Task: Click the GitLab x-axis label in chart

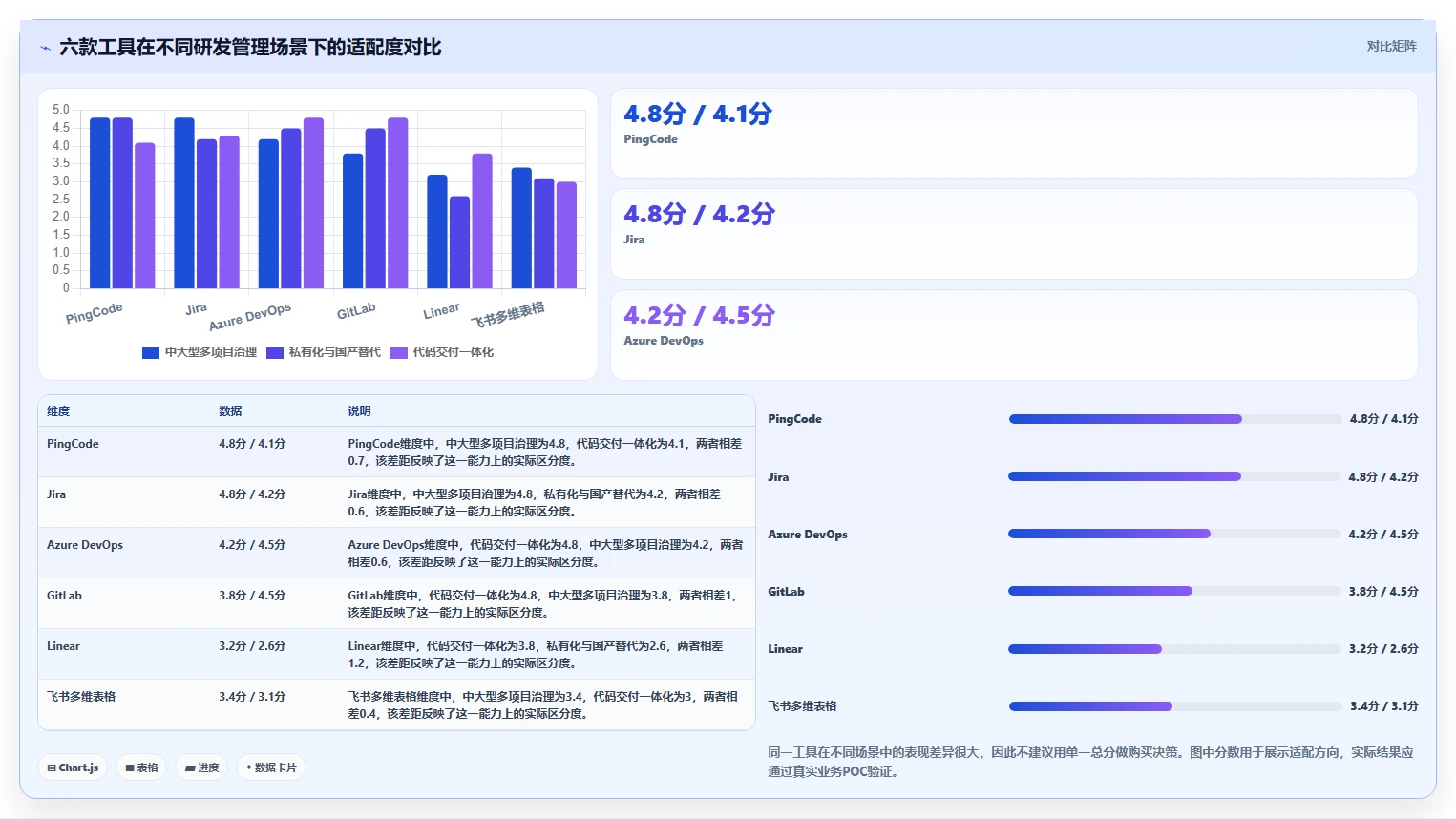Action: 356,311
